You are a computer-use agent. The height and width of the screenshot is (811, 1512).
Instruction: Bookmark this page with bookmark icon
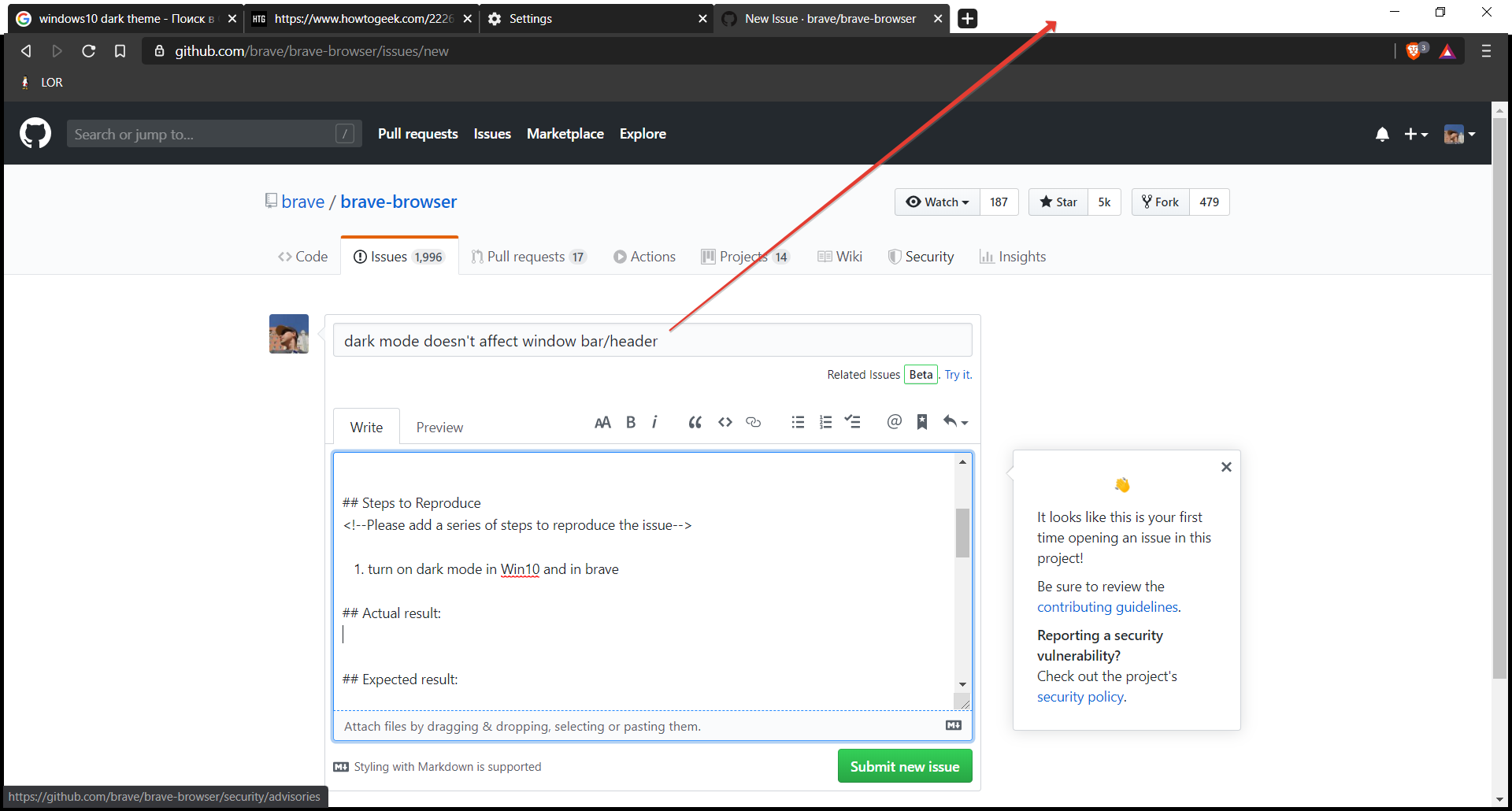[x=120, y=51]
